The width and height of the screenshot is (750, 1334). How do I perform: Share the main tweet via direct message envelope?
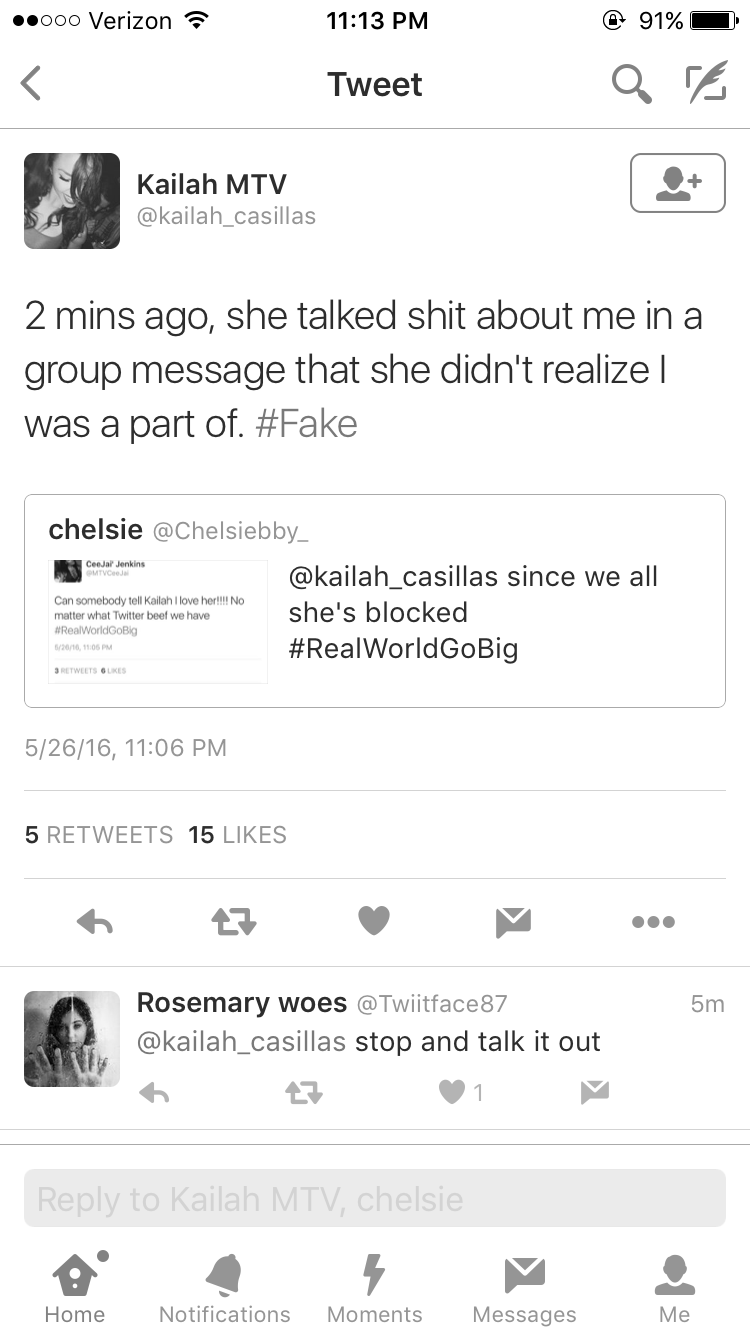coord(513,922)
